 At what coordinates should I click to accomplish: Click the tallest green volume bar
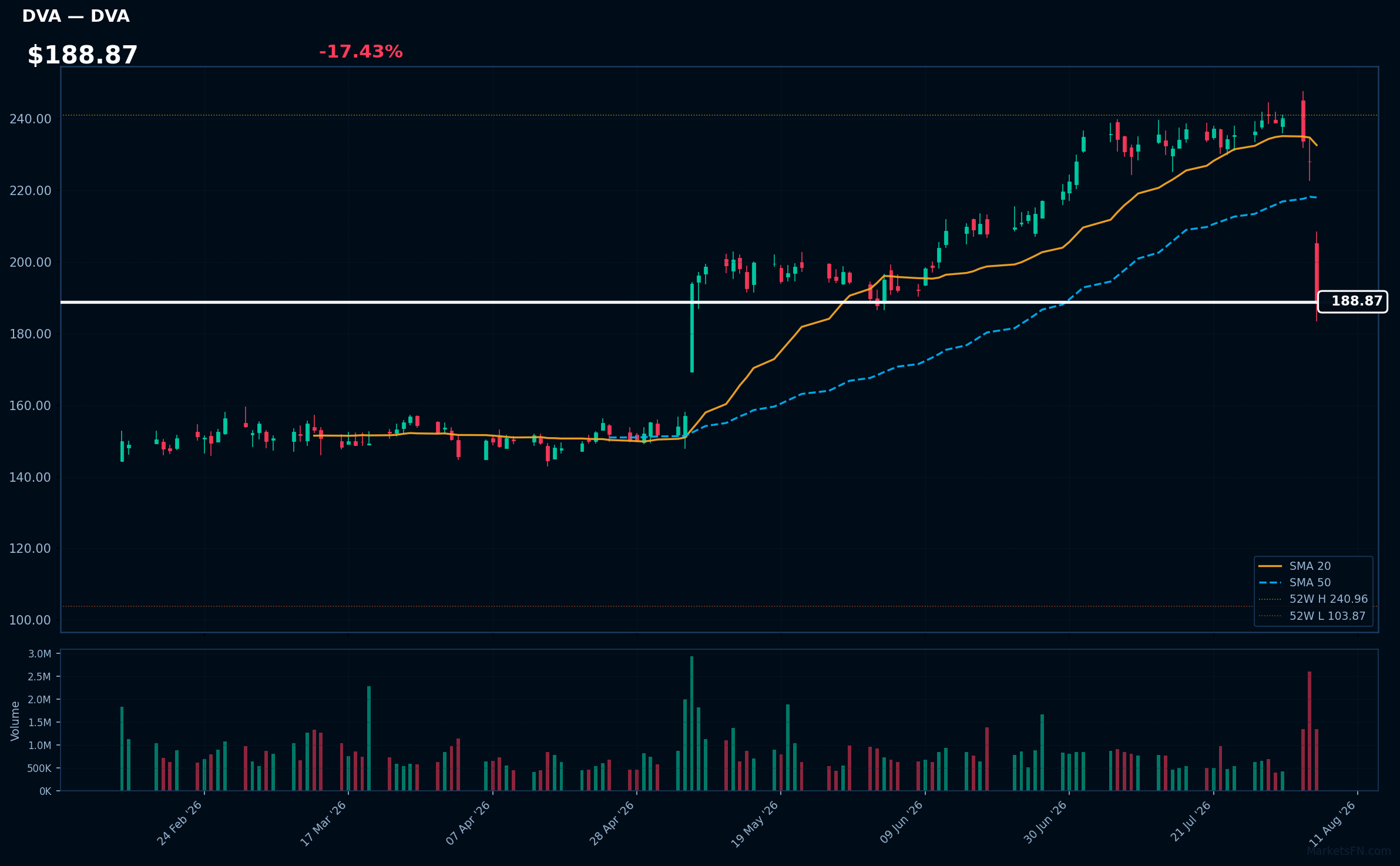pos(692,724)
